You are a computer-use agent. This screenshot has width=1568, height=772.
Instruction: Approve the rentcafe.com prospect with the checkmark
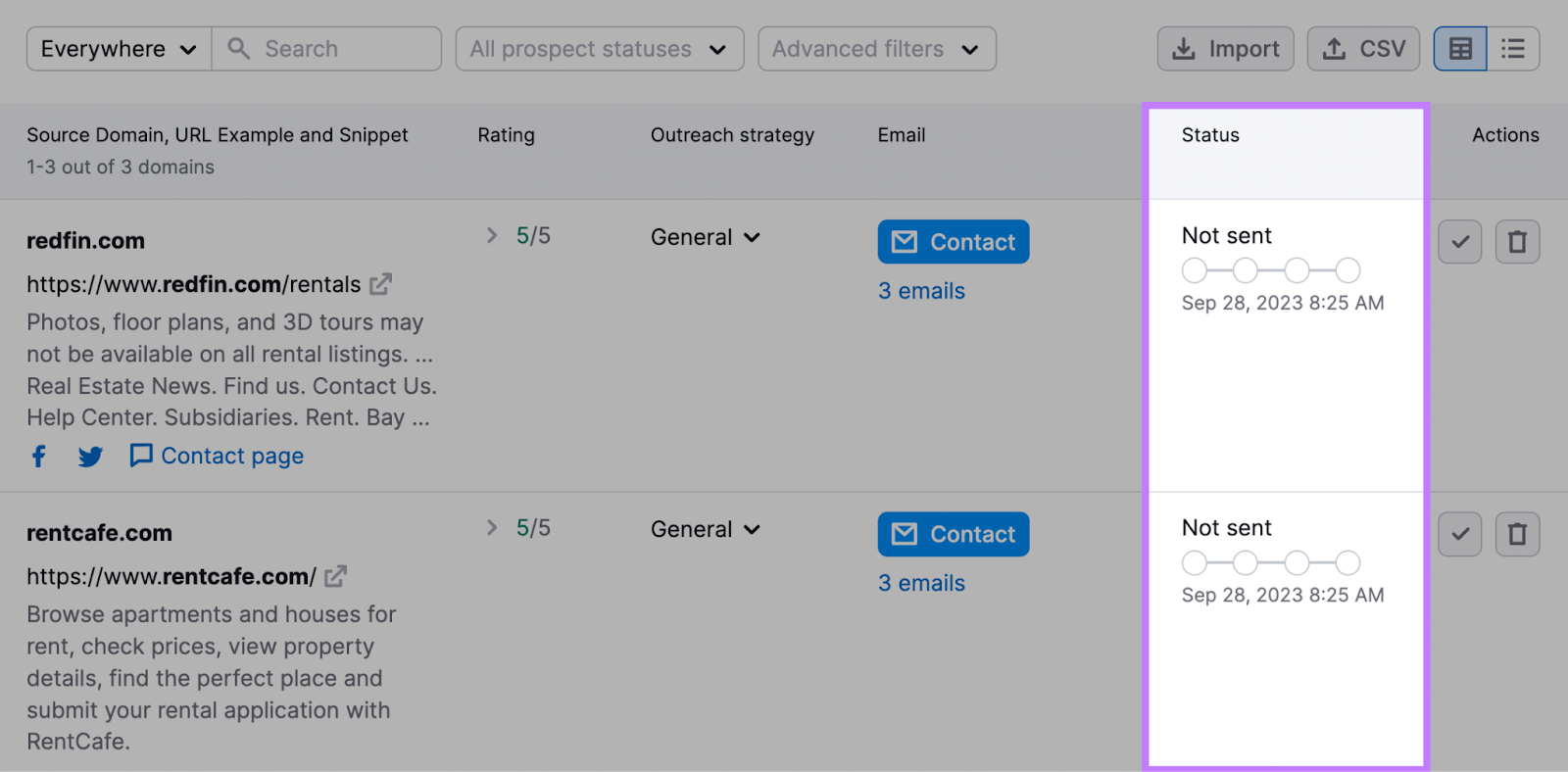click(1459, 534)
